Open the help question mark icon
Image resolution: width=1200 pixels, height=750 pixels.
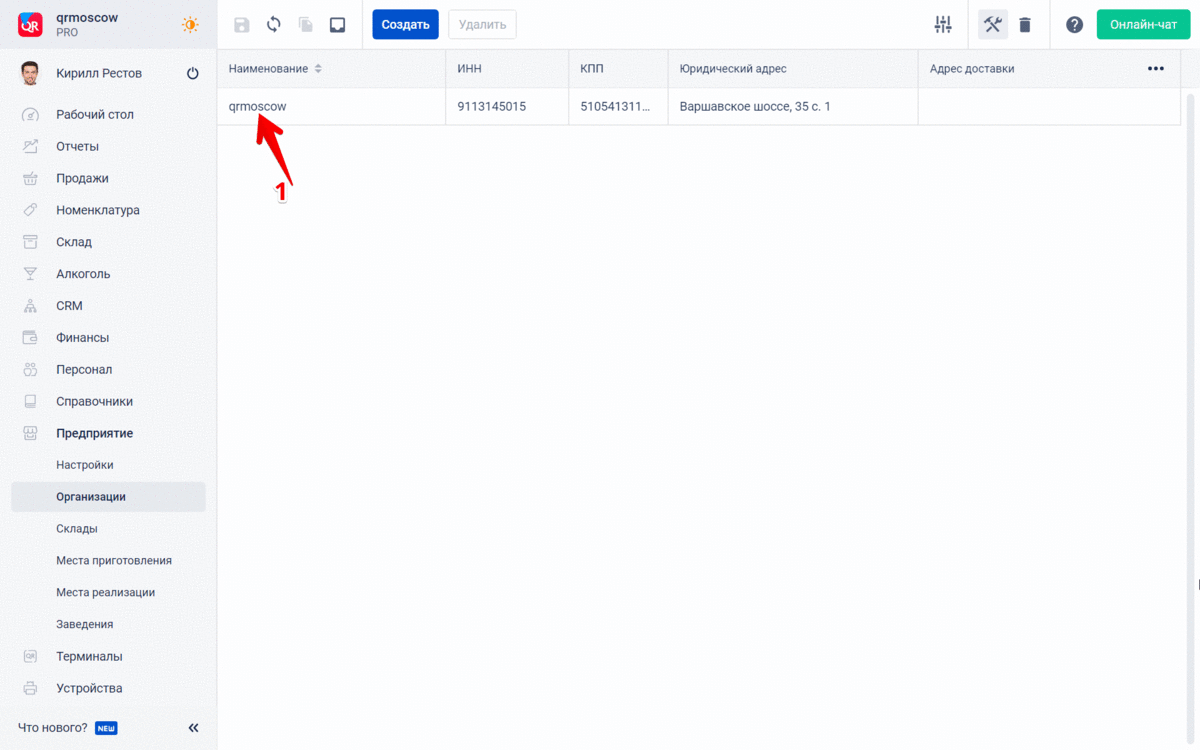pos(1074,25)
